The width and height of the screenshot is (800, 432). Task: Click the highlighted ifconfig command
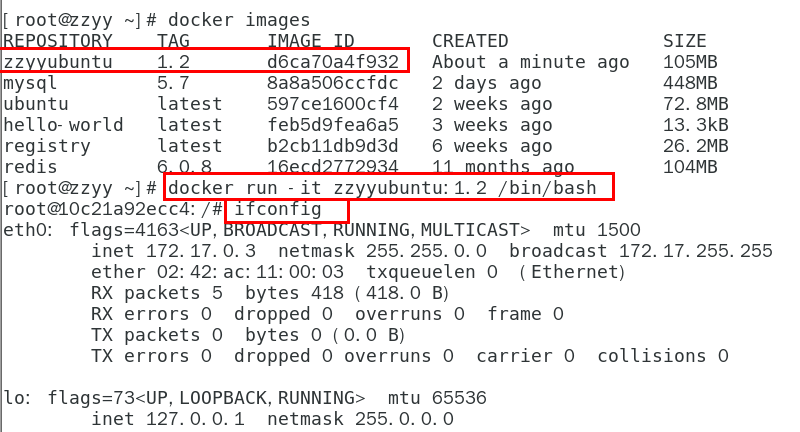[286, 209]
